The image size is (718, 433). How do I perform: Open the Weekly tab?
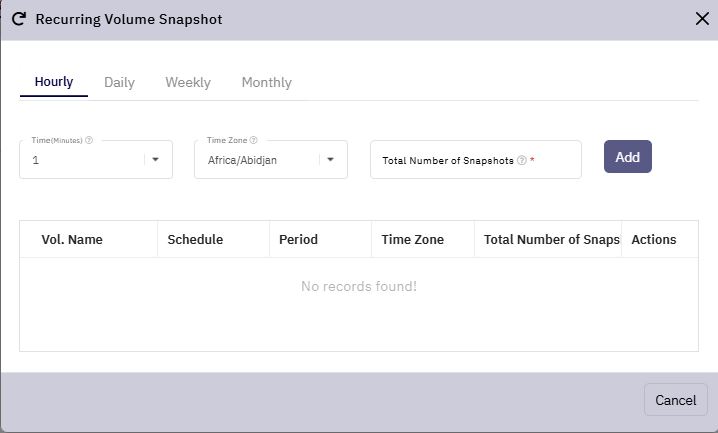[x=188, y=82]
